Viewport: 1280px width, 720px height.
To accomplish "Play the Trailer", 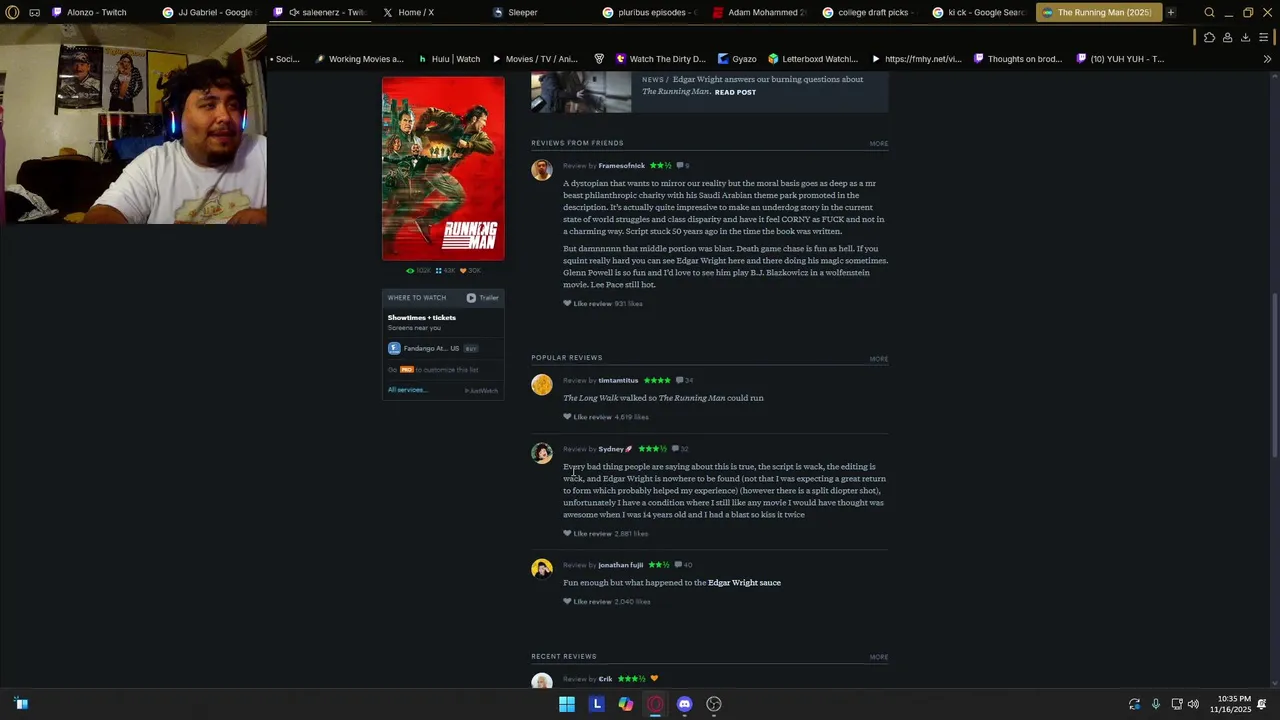I will pyautogui.click(x=482, y=298).
